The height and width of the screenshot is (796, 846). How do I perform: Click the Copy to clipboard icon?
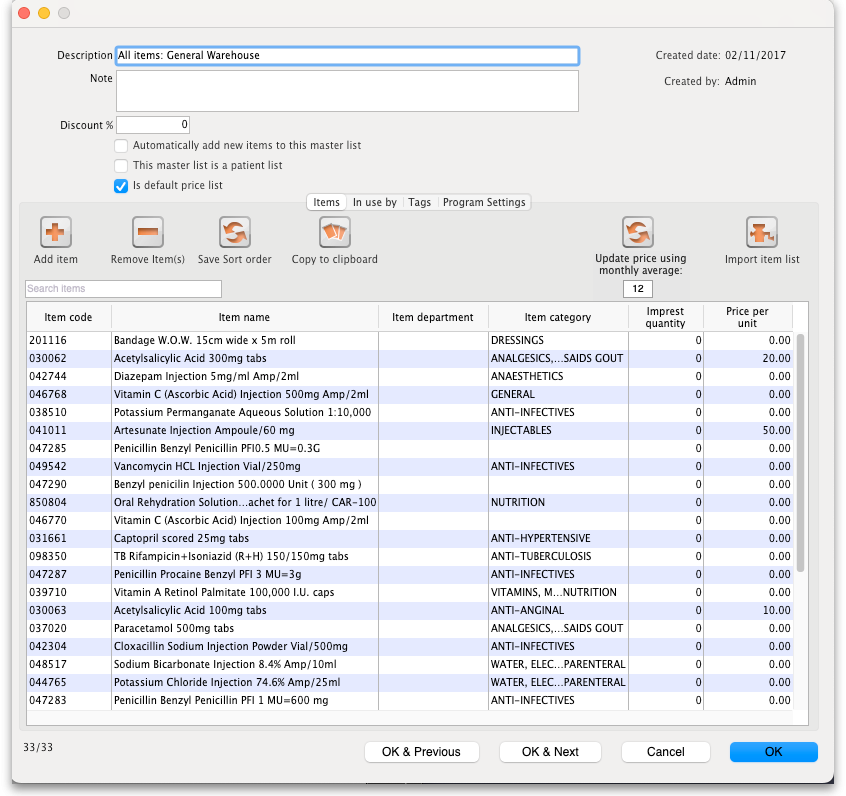(335, 233)
